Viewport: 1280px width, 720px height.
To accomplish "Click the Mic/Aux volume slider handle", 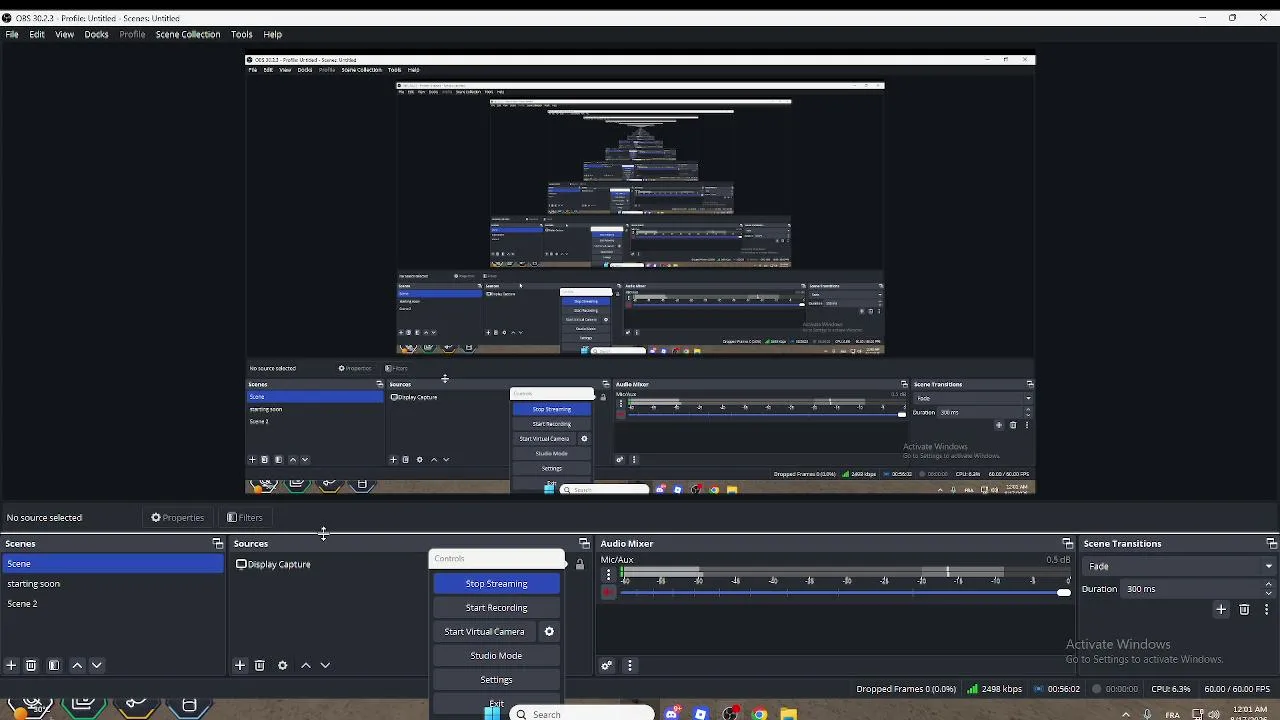I will tap(1063, 593).
